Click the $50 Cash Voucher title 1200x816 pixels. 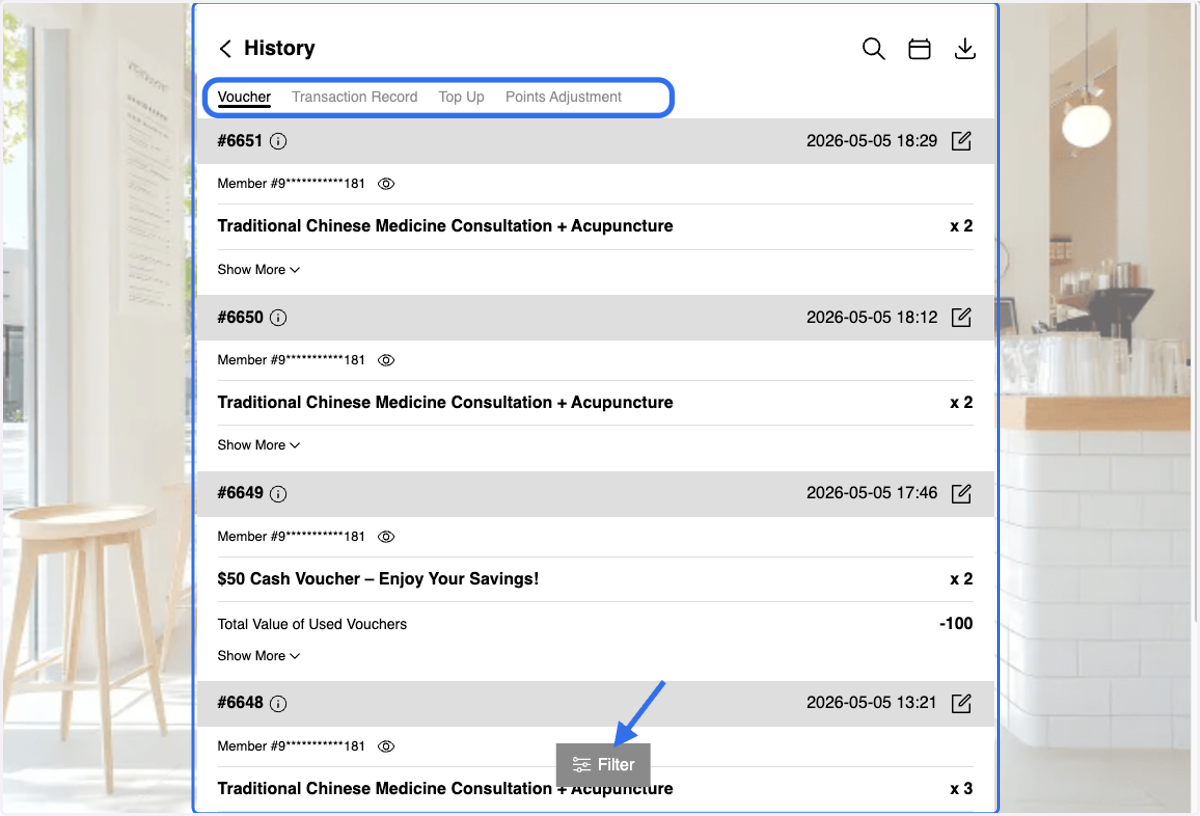pyautogui.click(x=378, y=579)
